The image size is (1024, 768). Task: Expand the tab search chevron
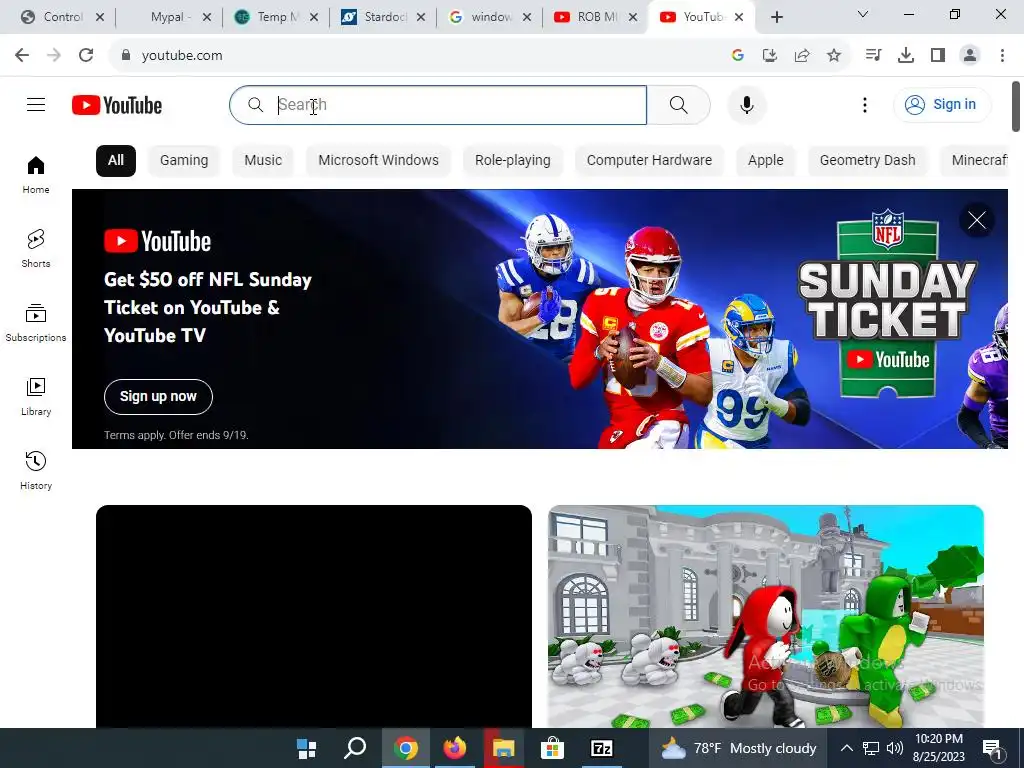(863, 14)
